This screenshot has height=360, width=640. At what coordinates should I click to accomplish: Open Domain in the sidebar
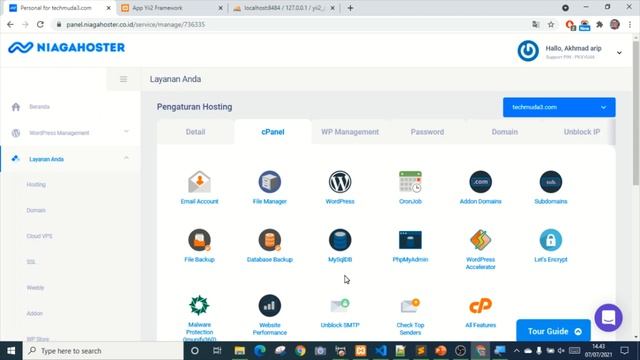[36, 210]
